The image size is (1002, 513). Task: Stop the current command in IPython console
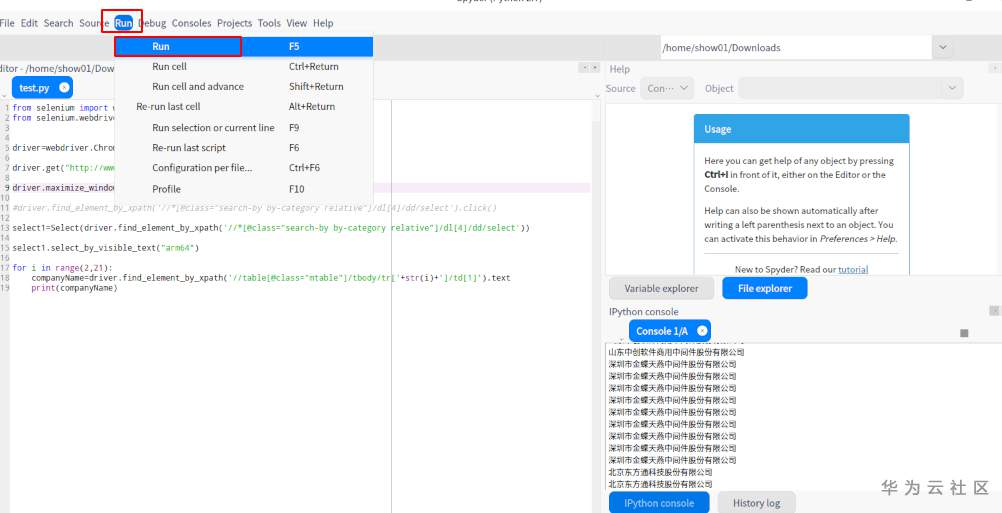tap(964, 333)
